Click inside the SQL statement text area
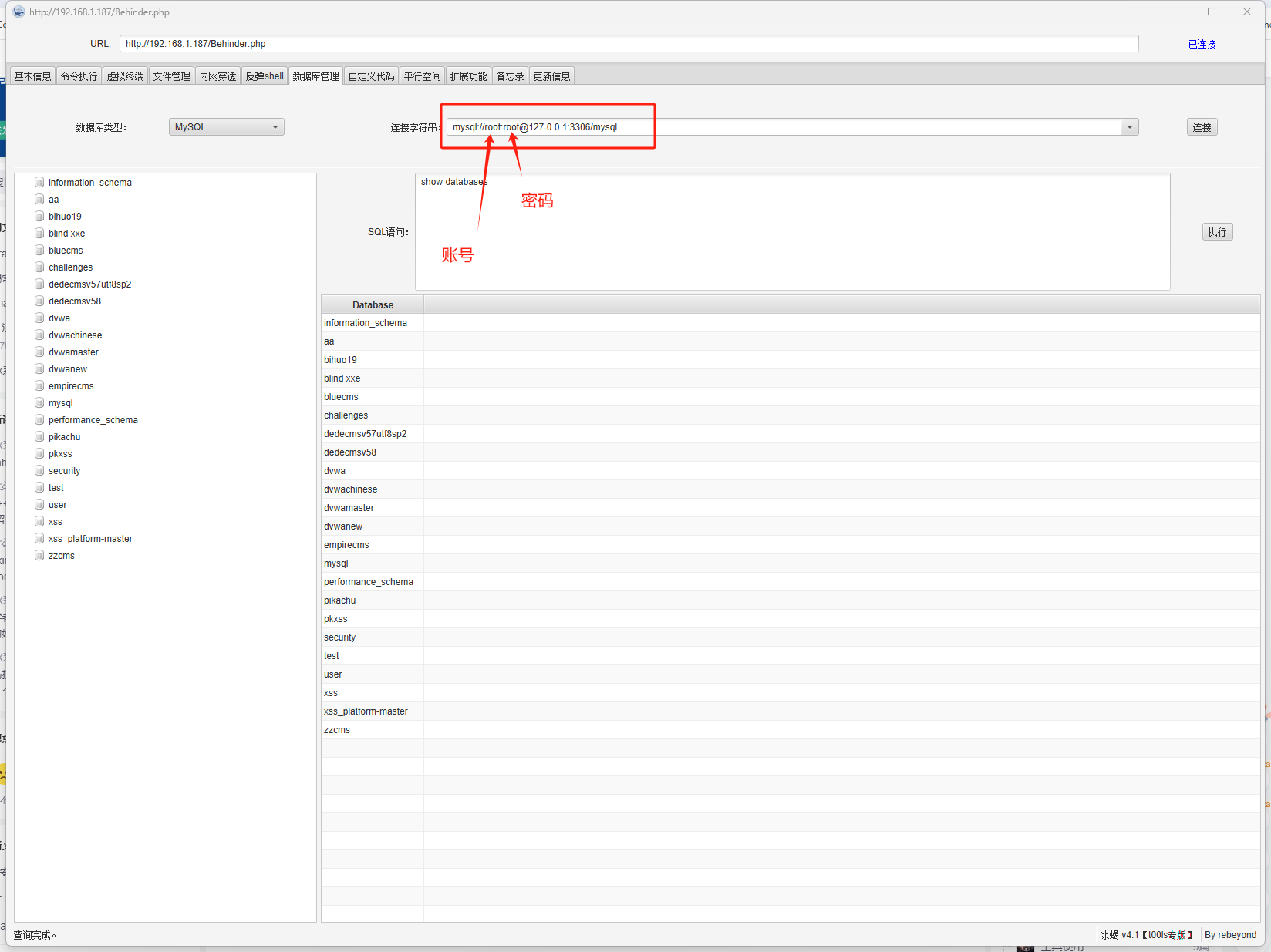 point(792,232)
